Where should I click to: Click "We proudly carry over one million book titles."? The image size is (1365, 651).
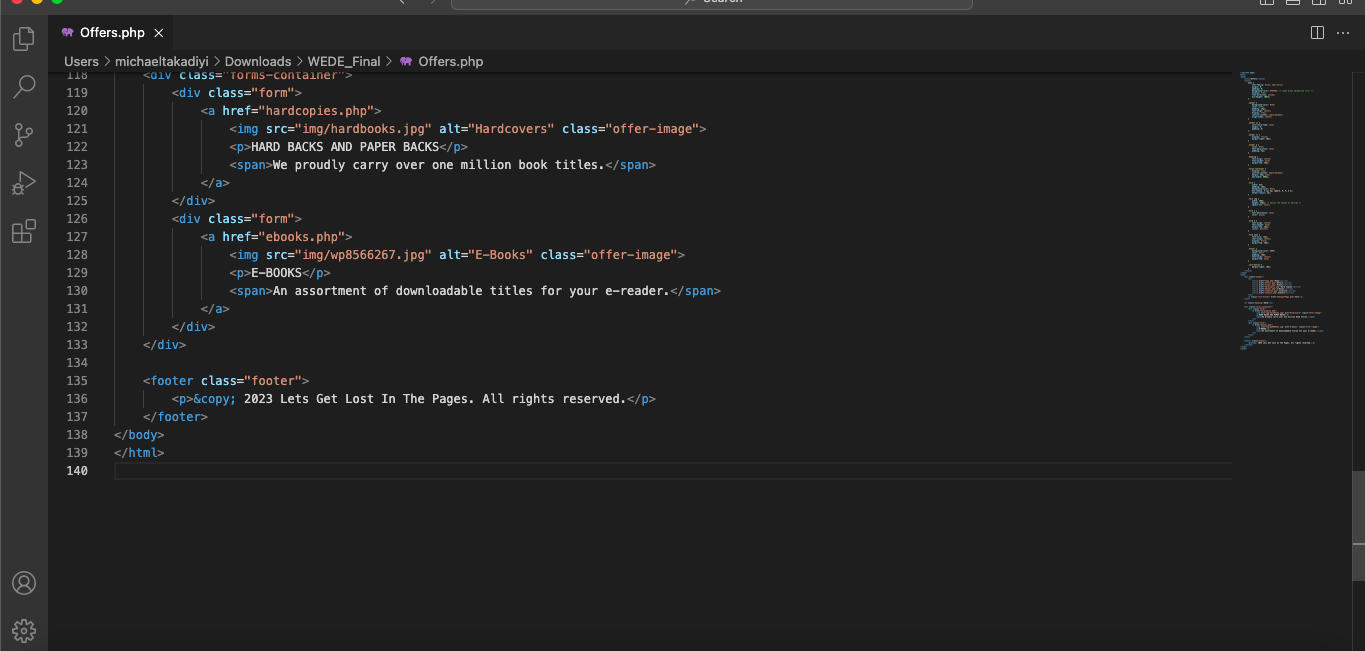pos(439,165)
